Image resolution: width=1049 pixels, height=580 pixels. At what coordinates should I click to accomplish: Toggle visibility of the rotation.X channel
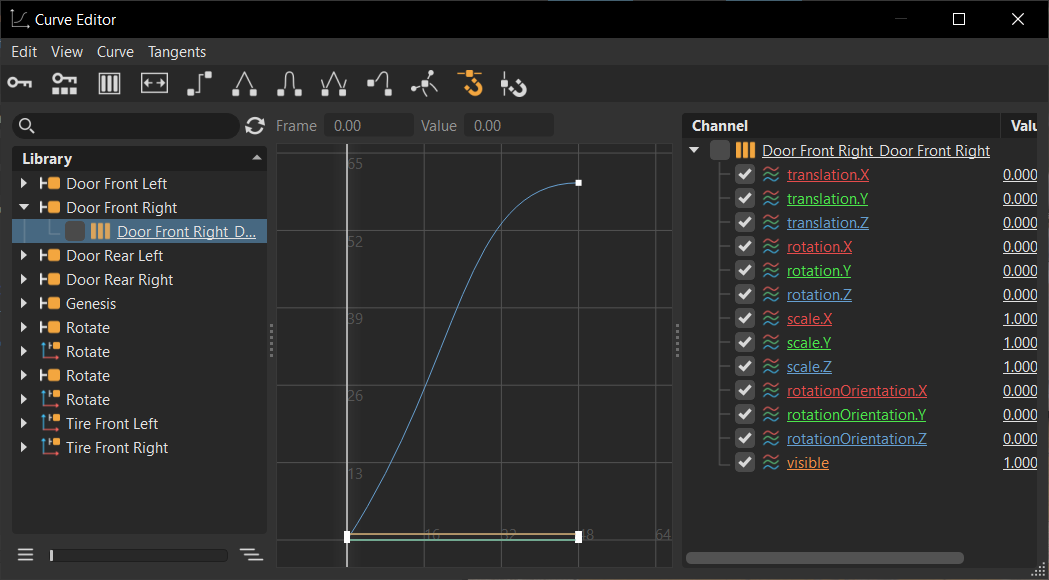point(744,246)
